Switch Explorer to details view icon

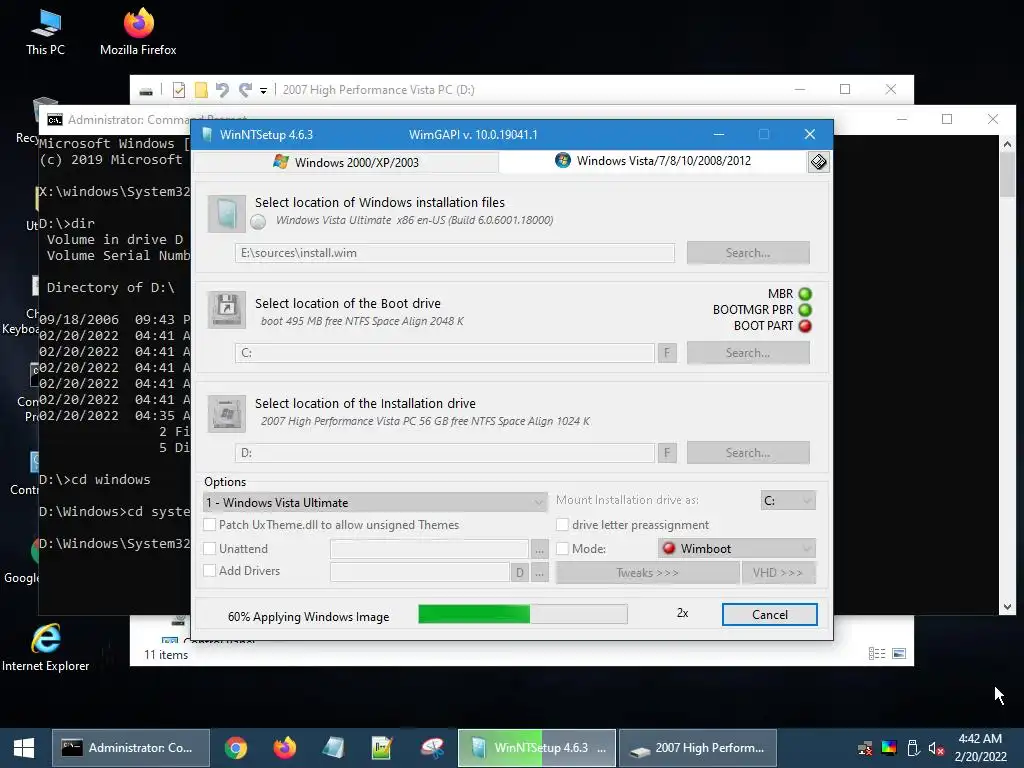pyautogui.click(x=877, y=654)
